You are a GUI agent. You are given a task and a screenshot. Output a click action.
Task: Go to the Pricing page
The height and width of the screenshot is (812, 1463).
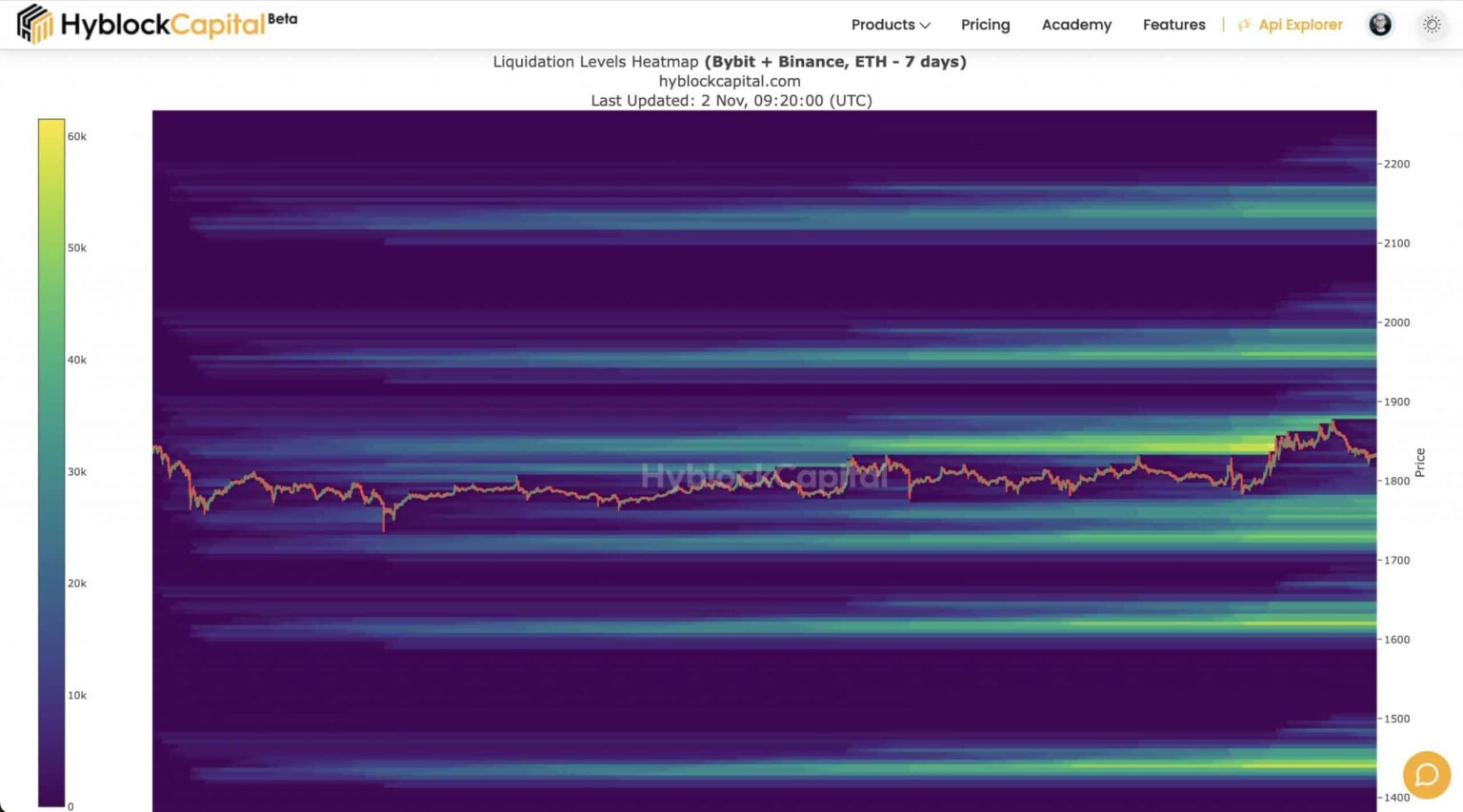coord(985,25)
